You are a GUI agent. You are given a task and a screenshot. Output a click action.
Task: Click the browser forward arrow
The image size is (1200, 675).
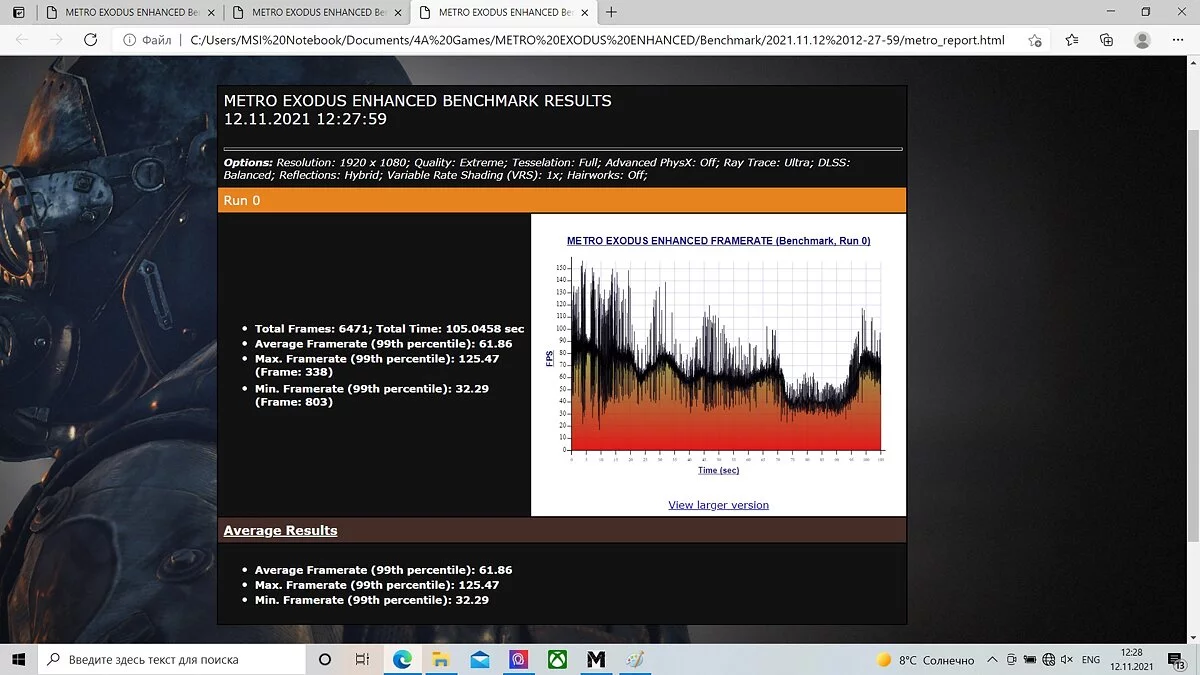click(56, 40)
